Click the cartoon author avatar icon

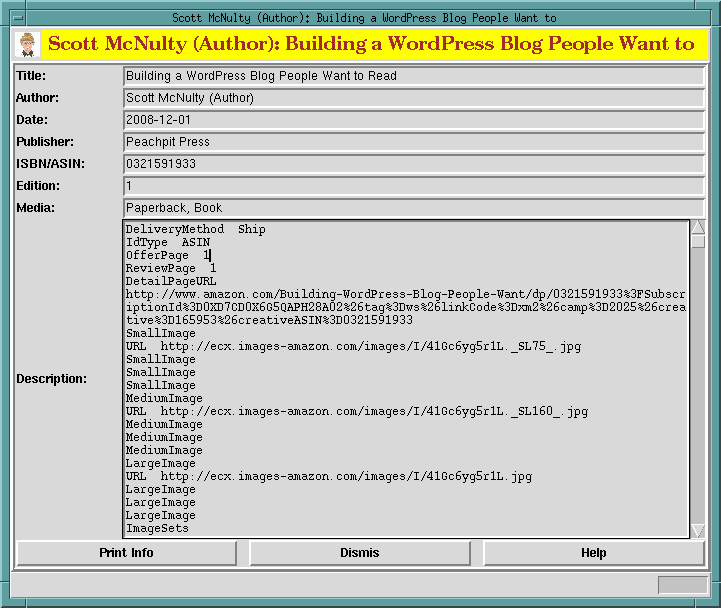point(28,45)
